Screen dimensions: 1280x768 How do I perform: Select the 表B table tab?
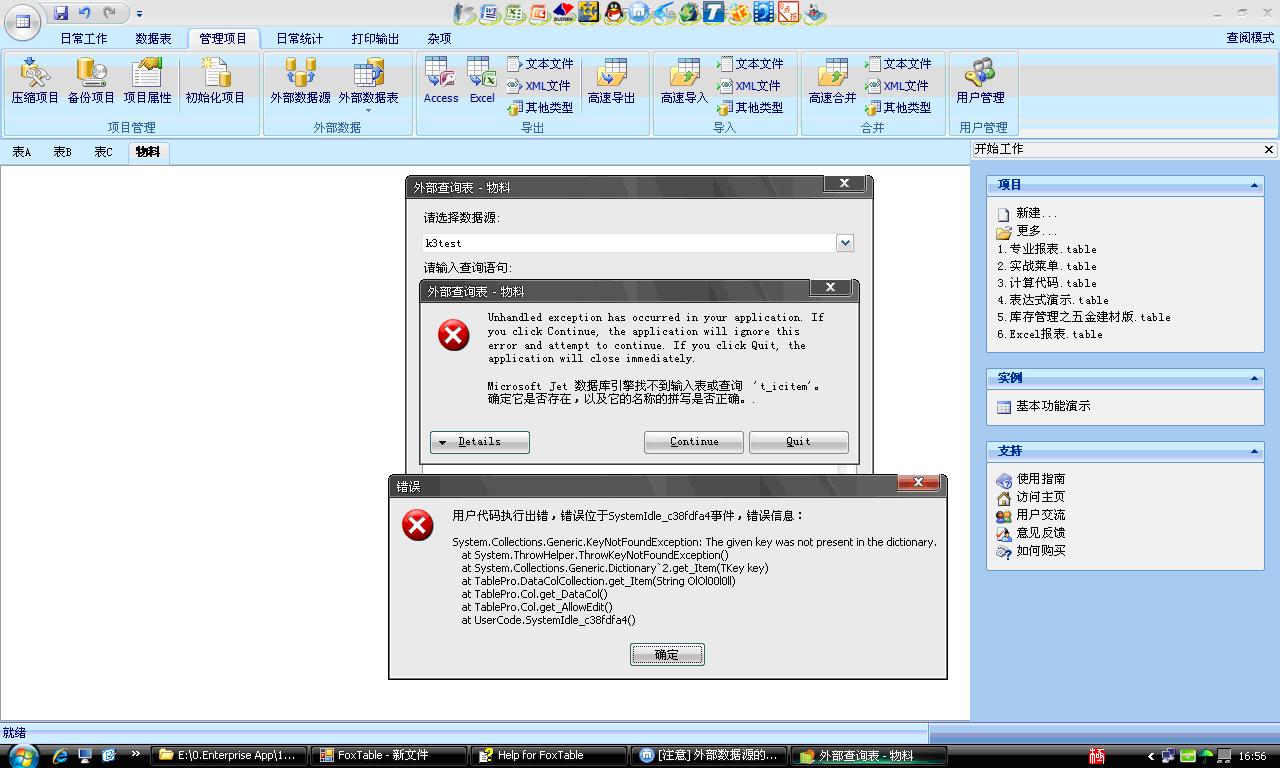tap(63, 152)
